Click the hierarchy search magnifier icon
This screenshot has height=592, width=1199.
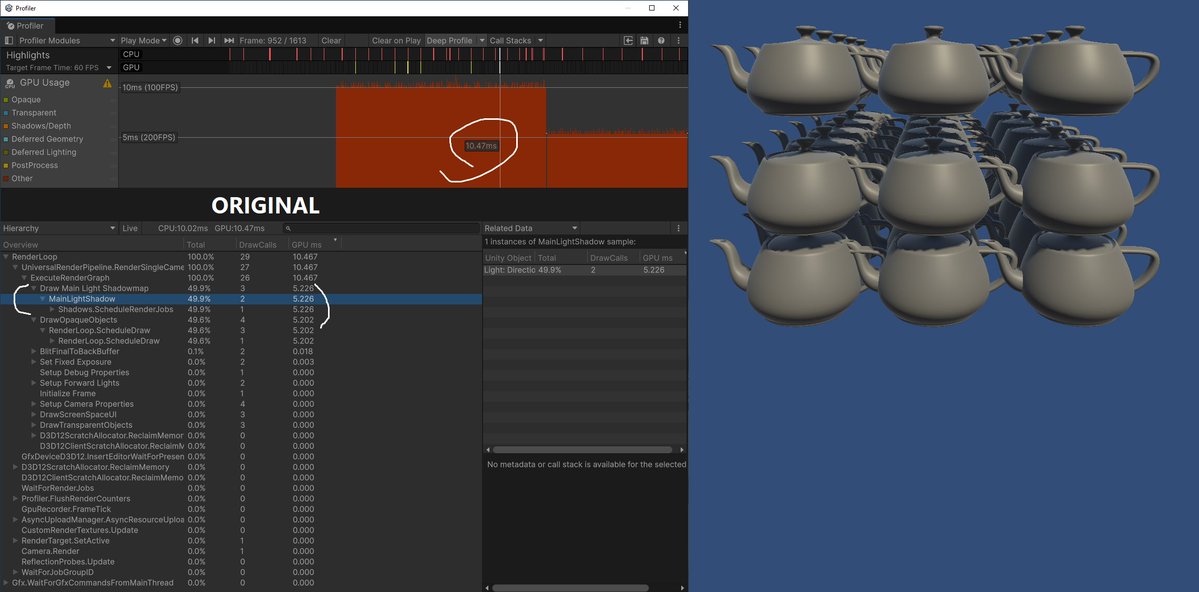(288, 229)
